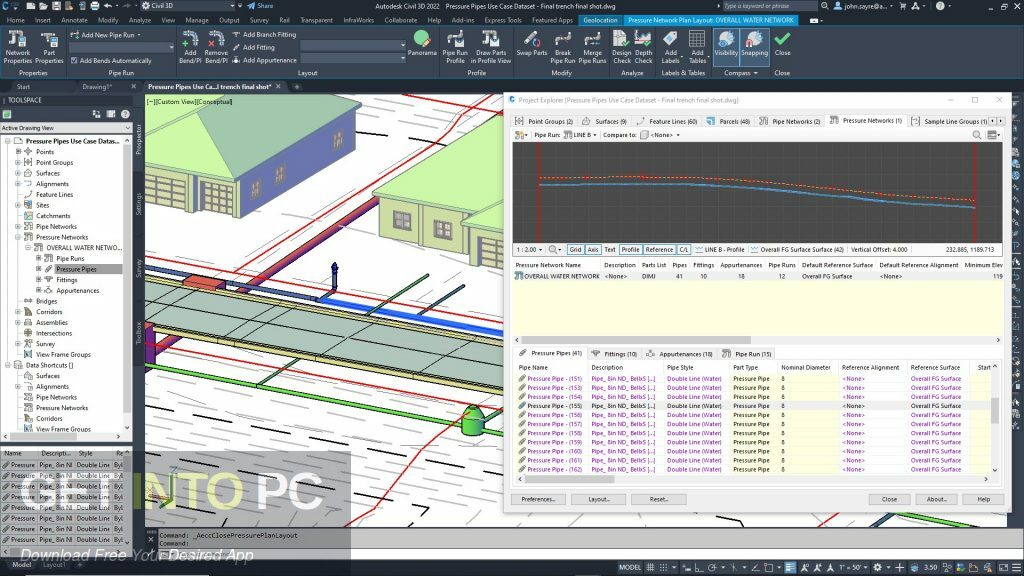The height and width of the screenshot is (576, 1024).
Task: Click the keyword search field
Action: [768, 6]
